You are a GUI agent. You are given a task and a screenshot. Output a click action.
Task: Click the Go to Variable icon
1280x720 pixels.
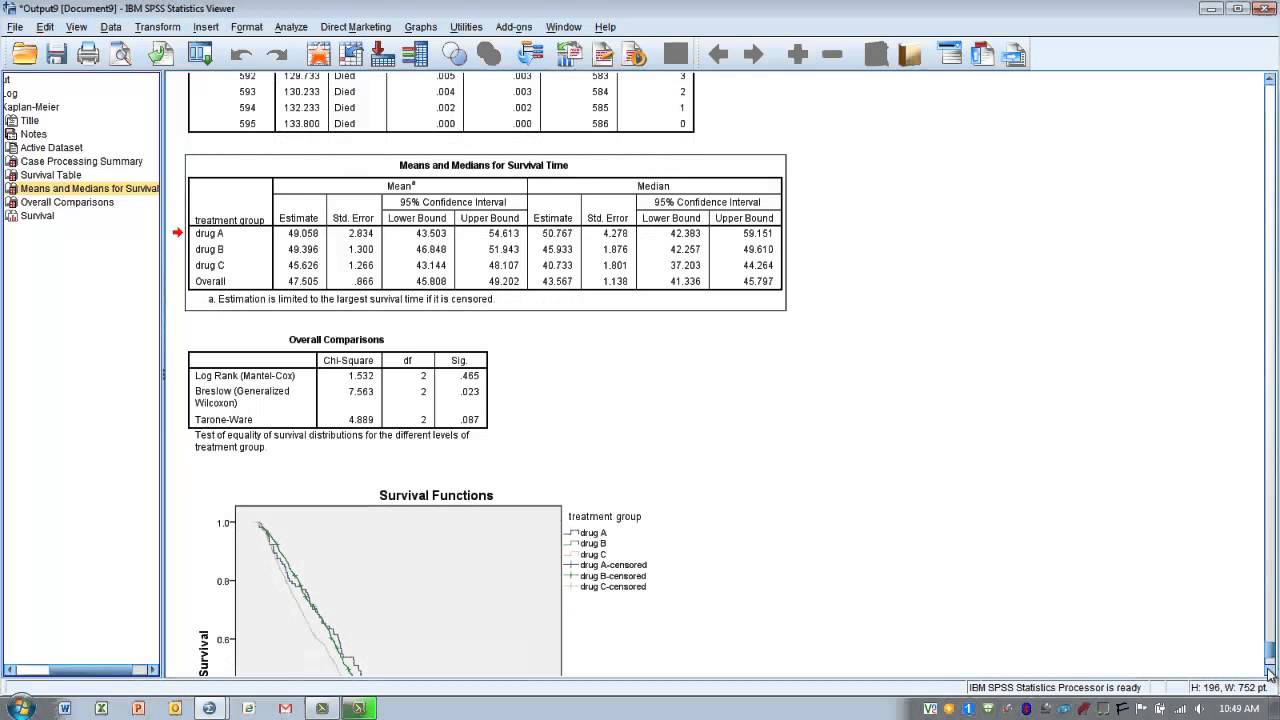pyautogui.click(x=382, y=54)
